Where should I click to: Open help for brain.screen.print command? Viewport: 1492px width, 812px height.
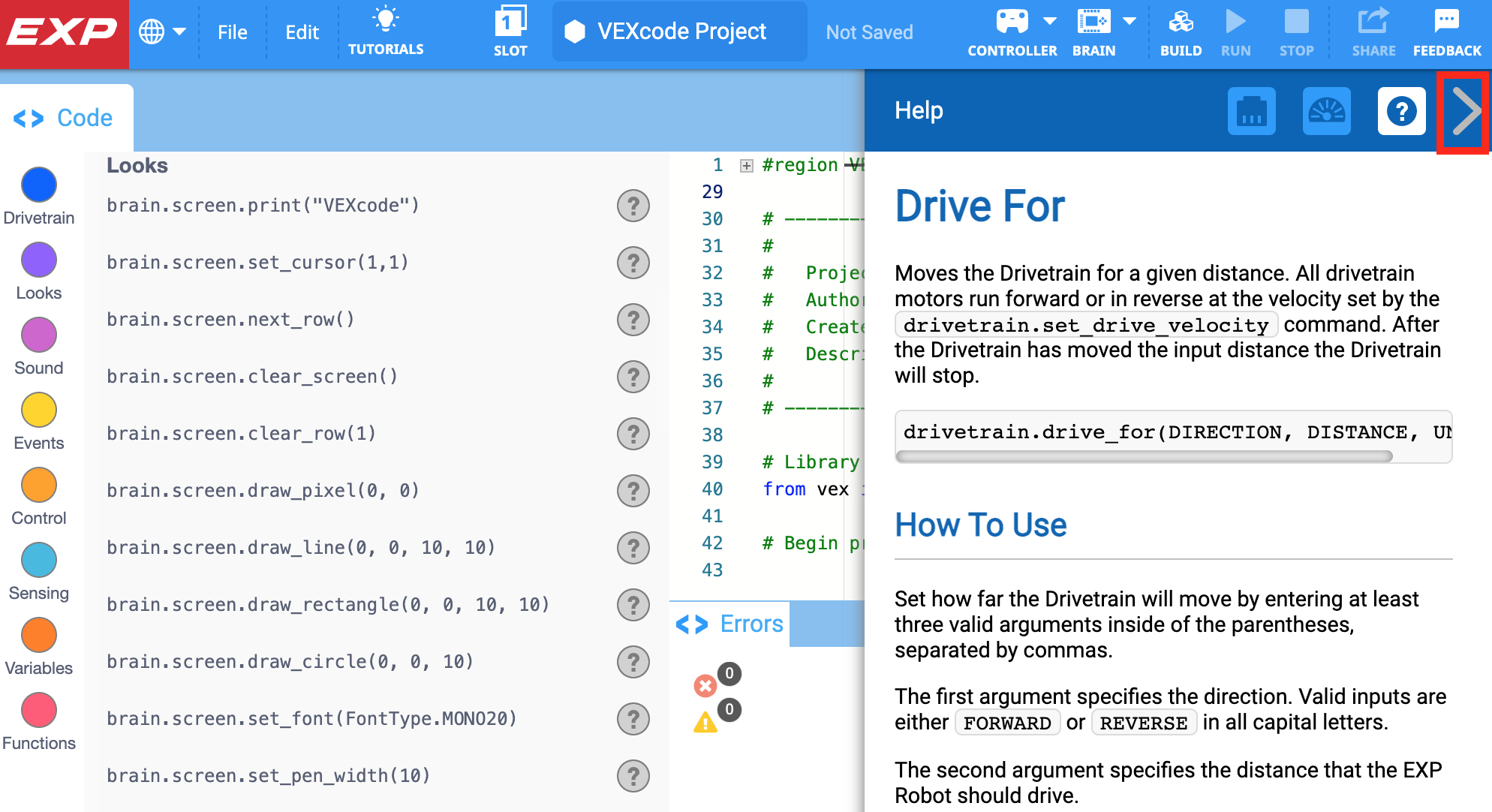point(633,206)
